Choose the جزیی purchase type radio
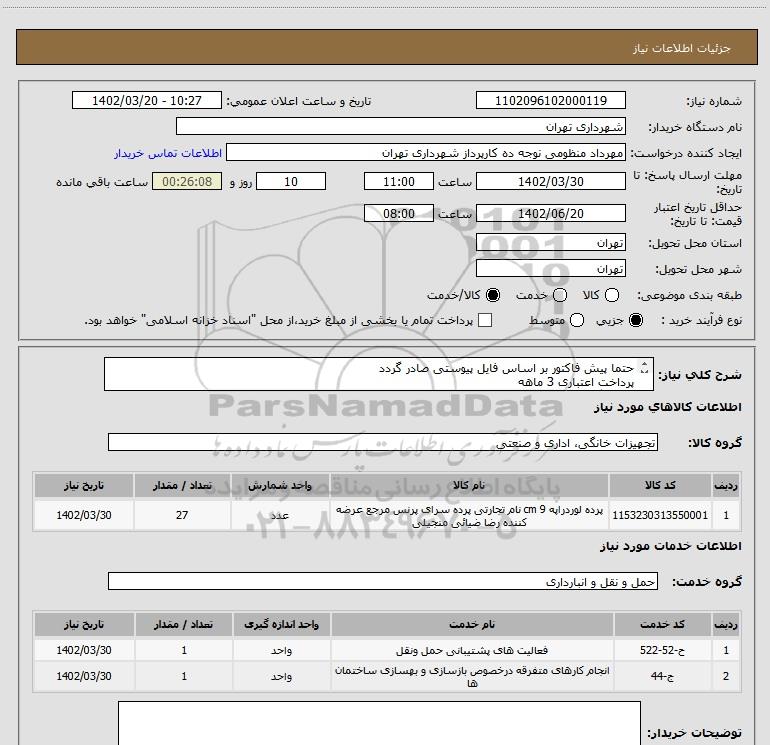Viewport: 770px width, 745px height. (x=636, y=320)
